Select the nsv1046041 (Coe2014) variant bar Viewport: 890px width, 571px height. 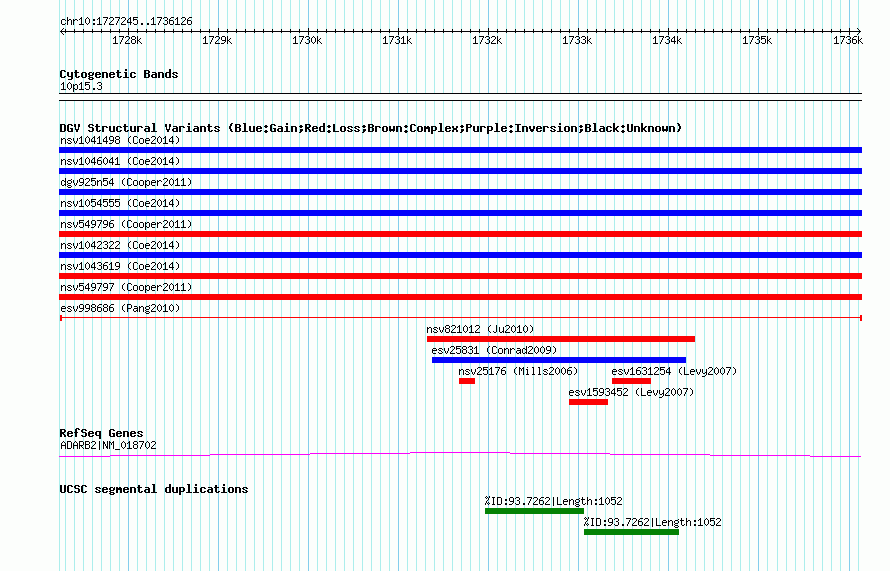coord(460,171)
